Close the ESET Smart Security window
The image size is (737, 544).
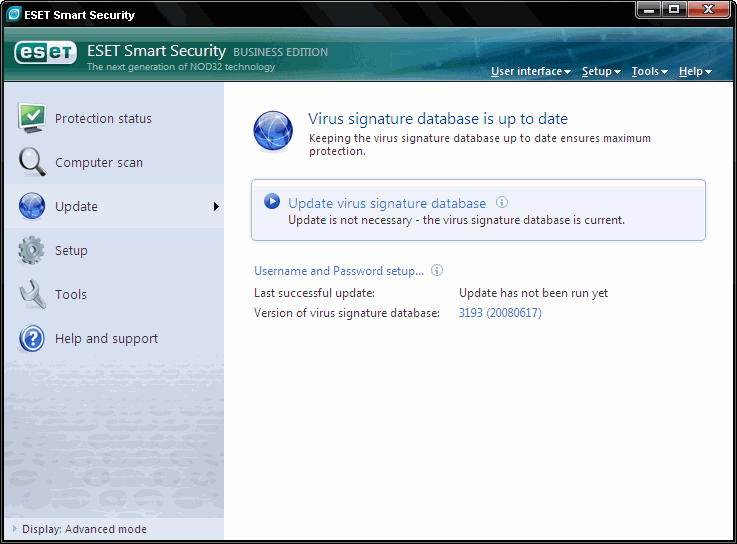708,9
